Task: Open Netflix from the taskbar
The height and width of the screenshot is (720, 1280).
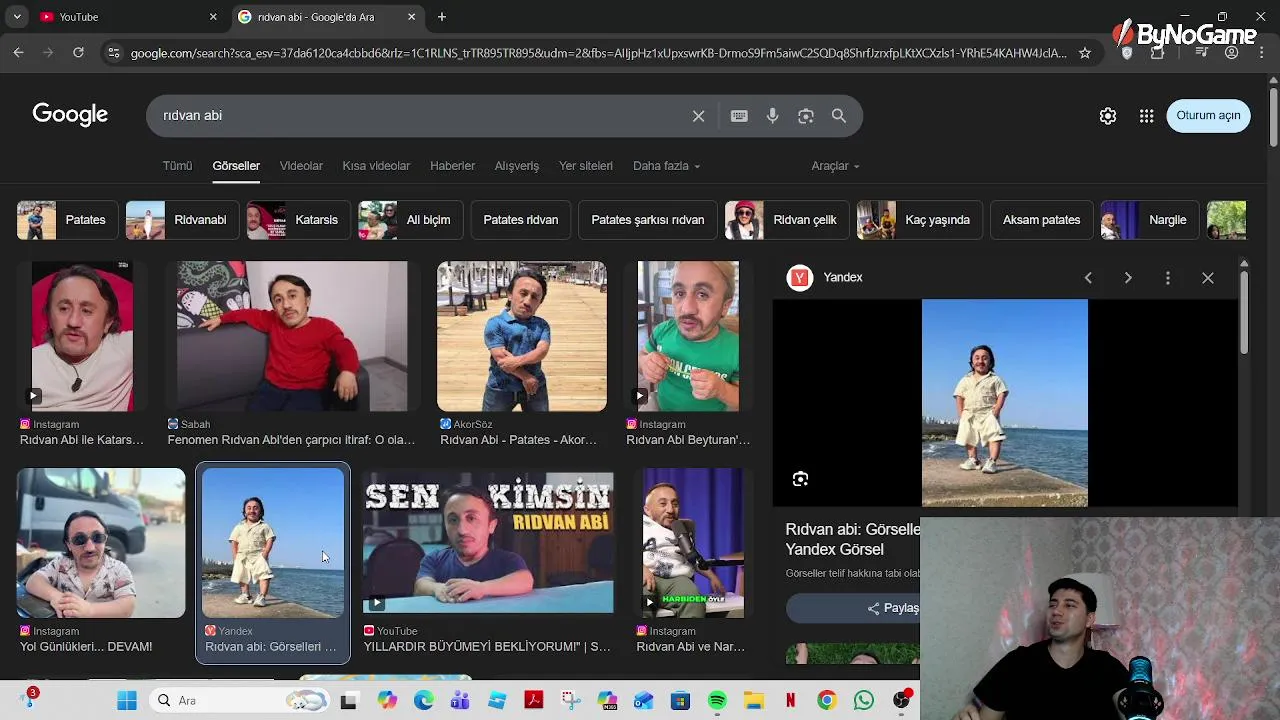Action: tap(790, 701)
